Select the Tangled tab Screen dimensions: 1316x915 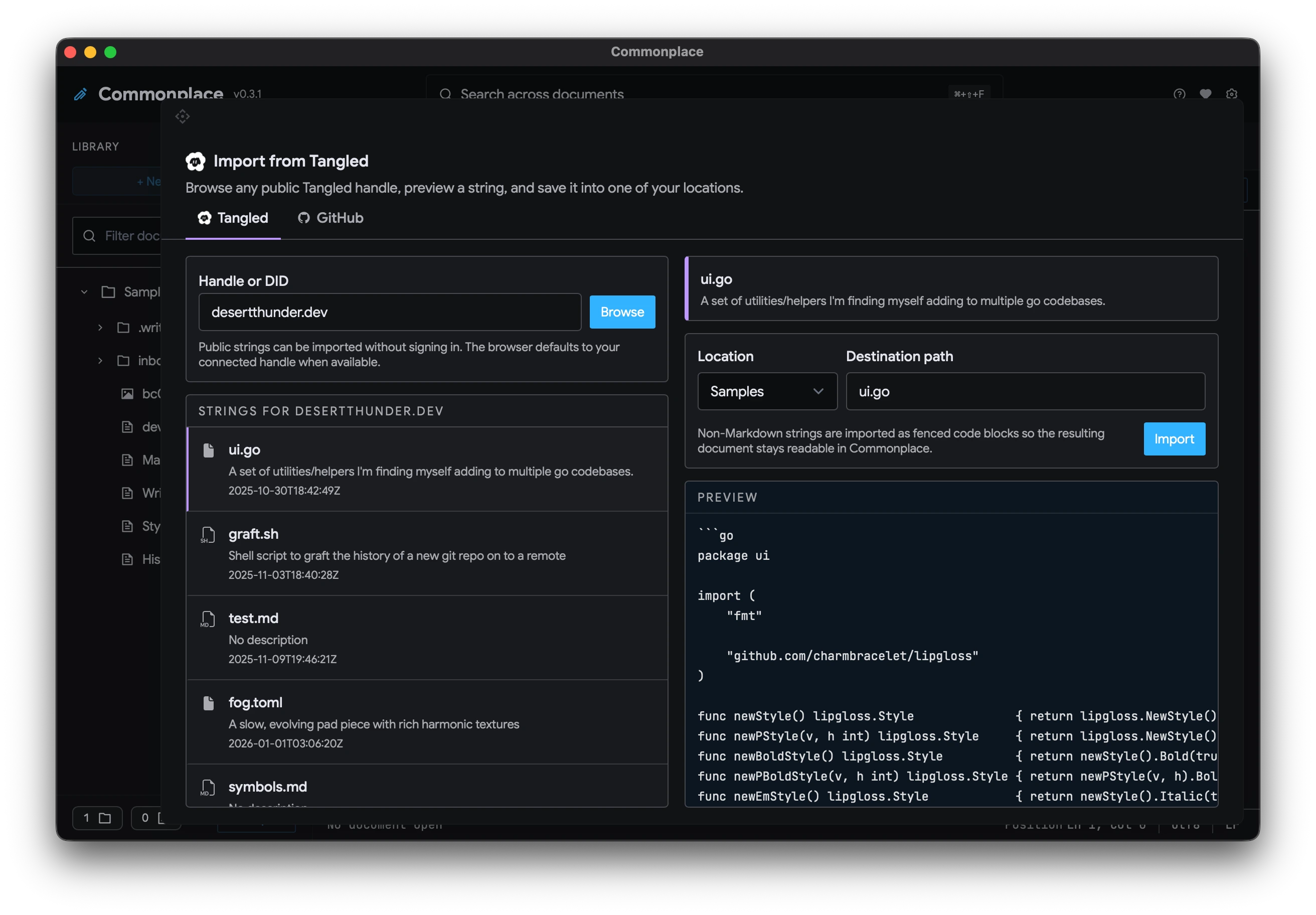pos(233,218)
